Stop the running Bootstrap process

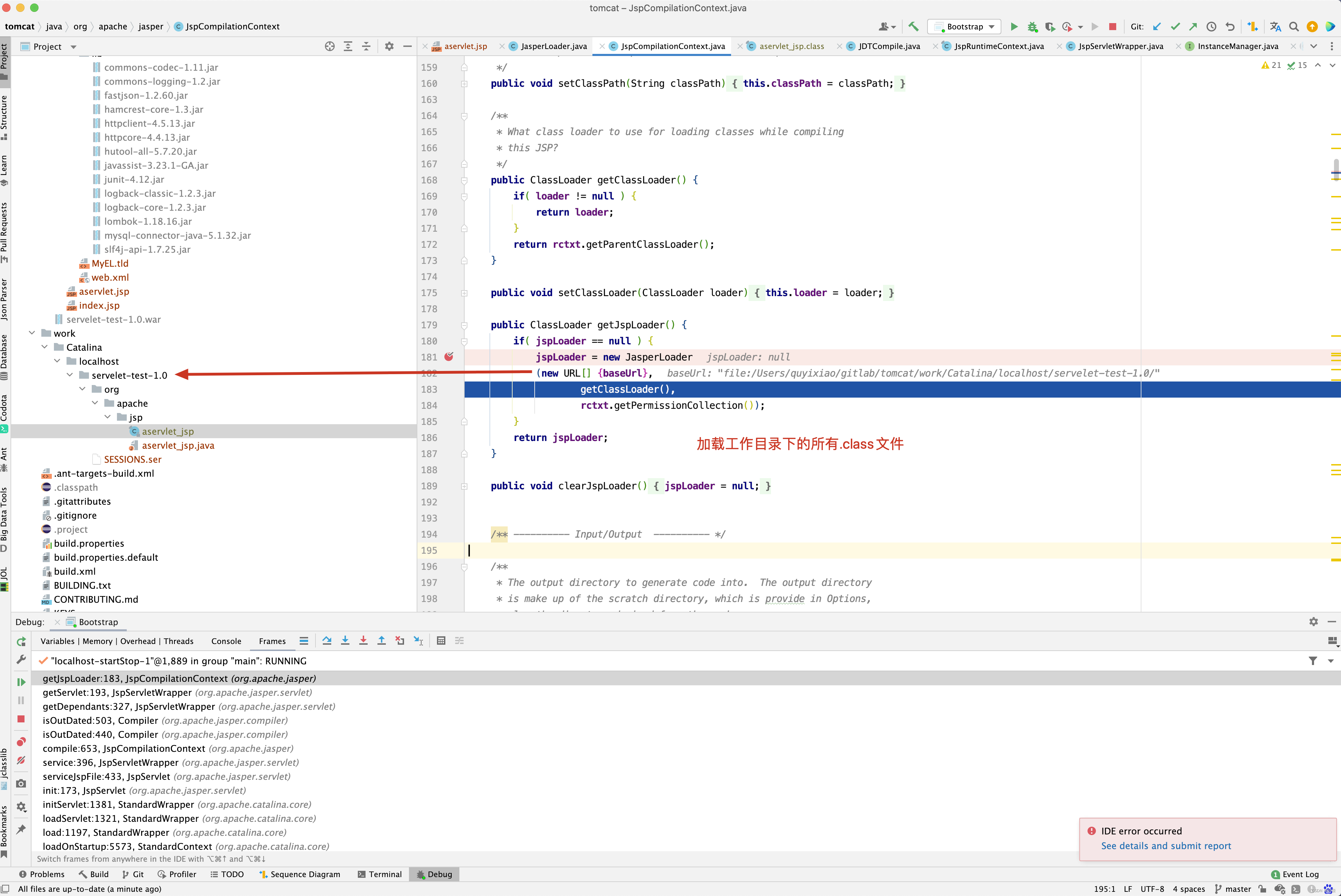[x=1112, y=26]
